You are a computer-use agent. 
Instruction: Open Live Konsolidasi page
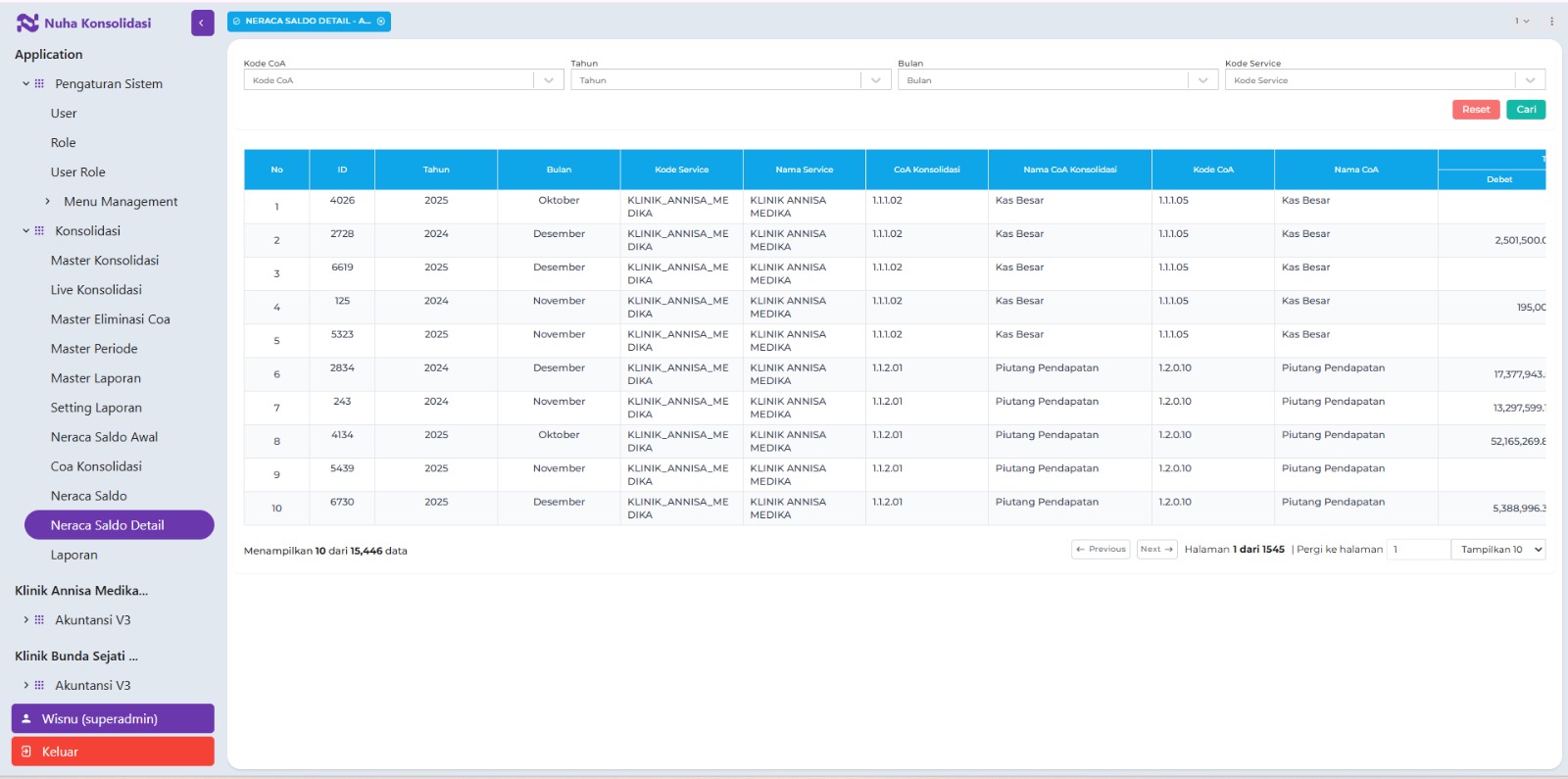coord(96,289)
